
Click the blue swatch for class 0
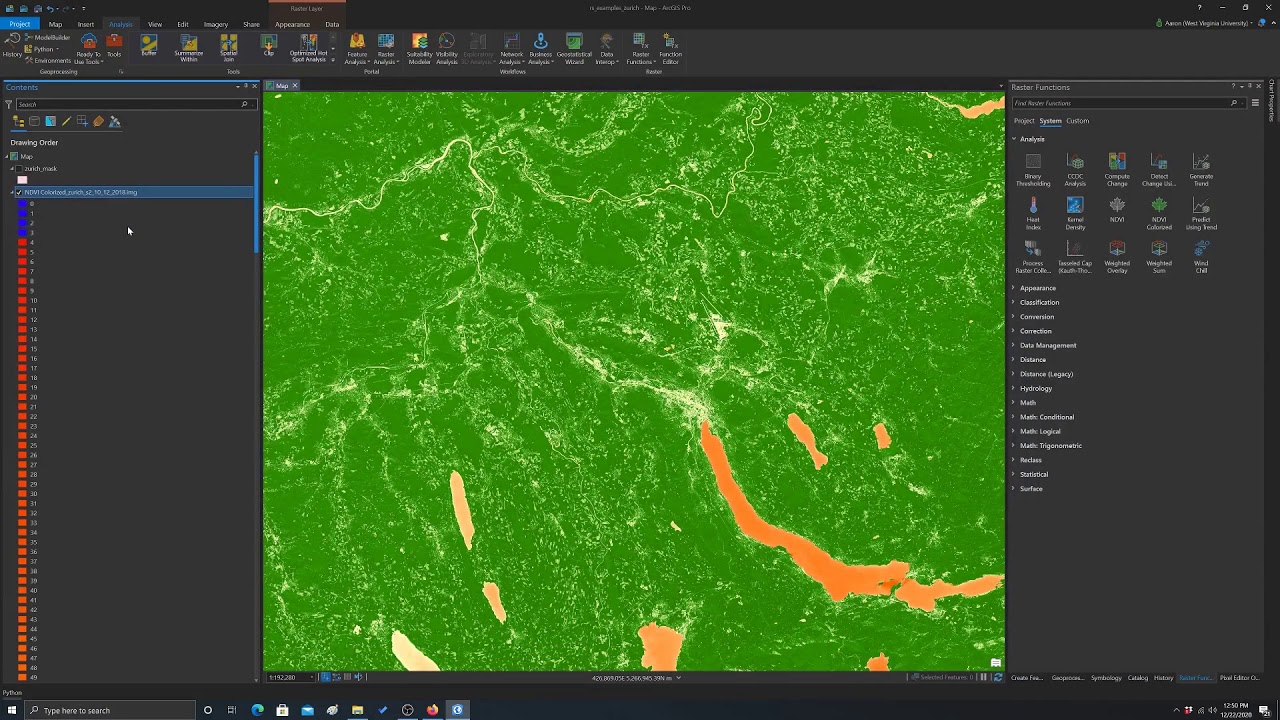(22, 204)
